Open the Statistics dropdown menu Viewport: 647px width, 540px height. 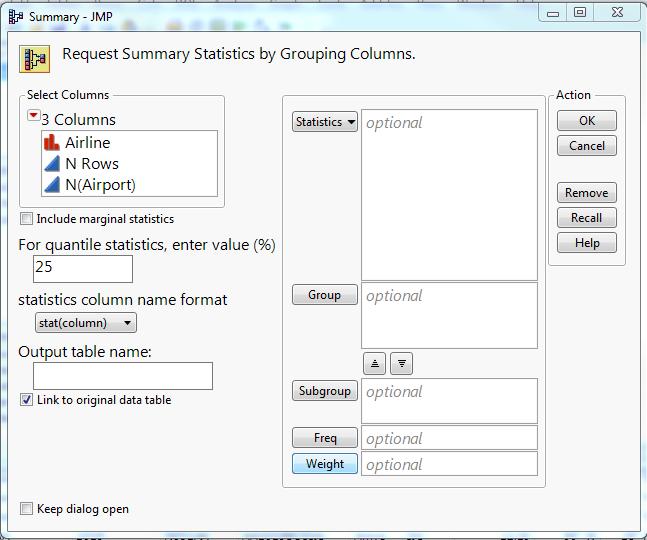[325, 122]
